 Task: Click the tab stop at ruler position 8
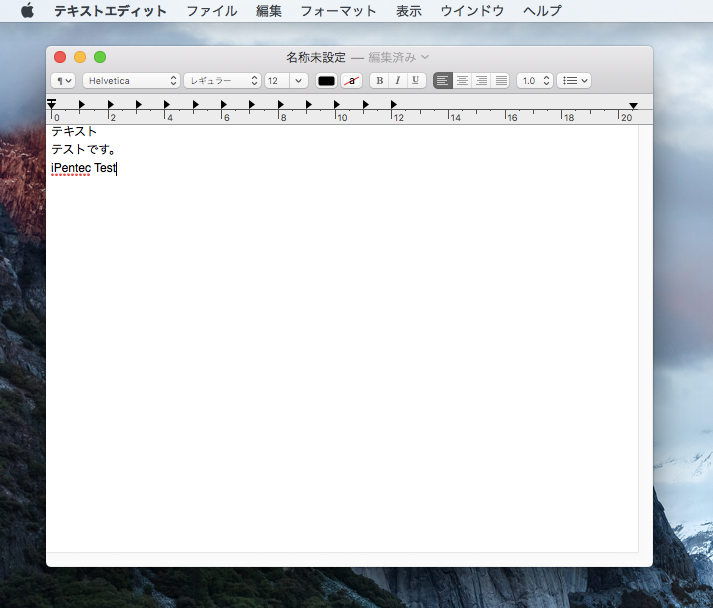pyautogui.click(x=280, y=105)
